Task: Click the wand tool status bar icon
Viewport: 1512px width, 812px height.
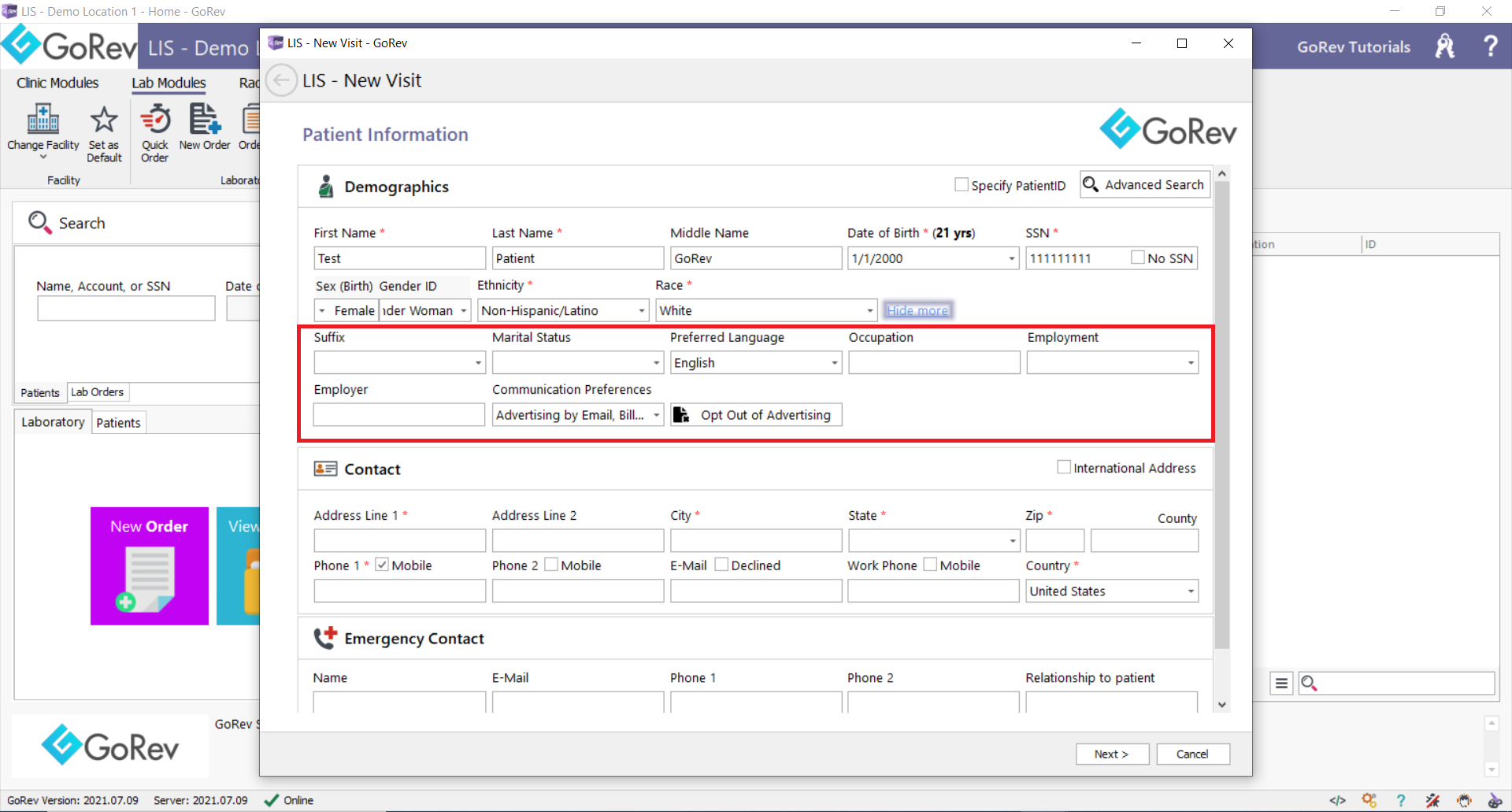Action: 1432,800
